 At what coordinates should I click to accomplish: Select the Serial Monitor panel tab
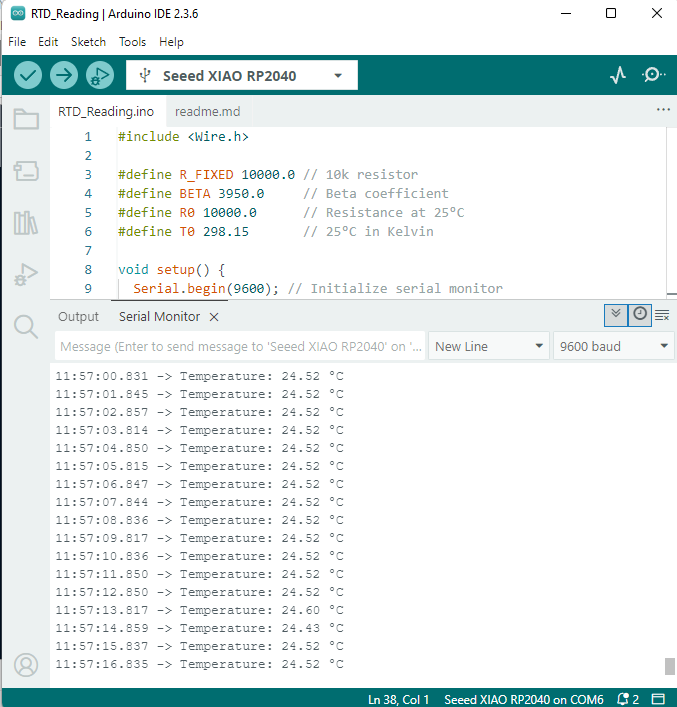point(159,317)
